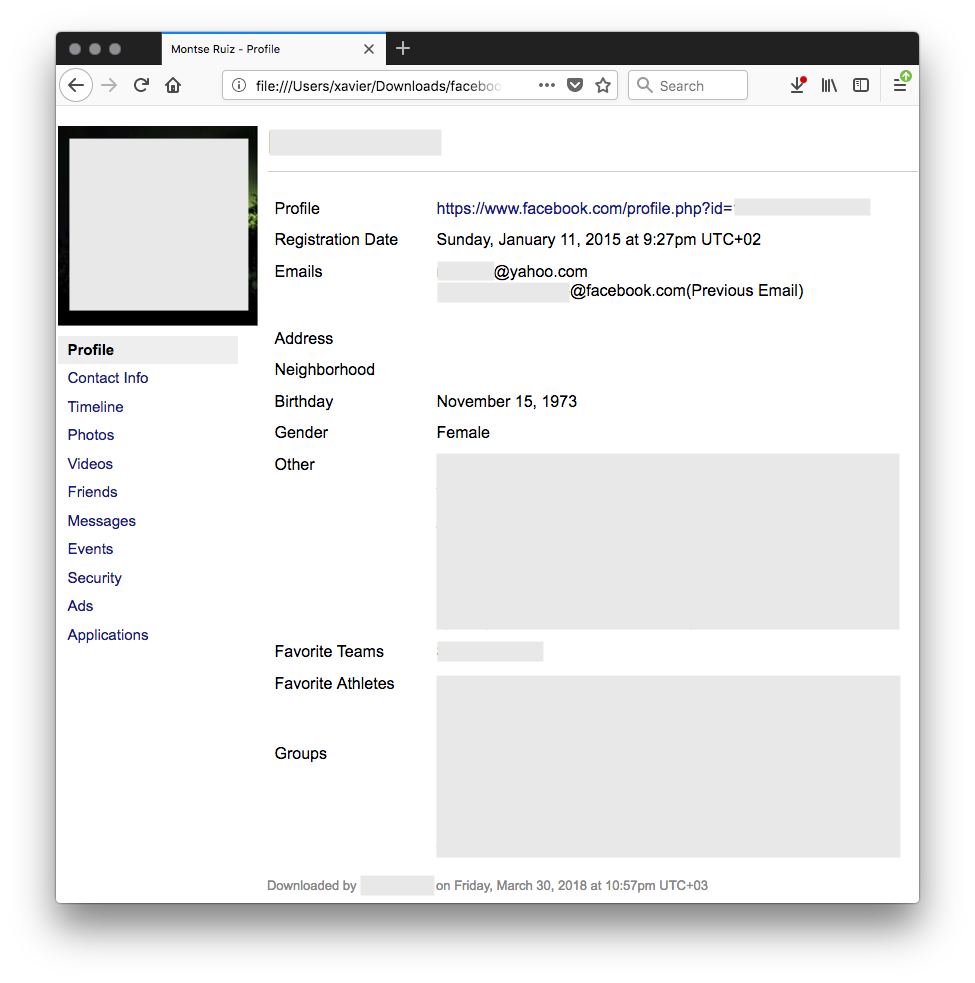The image size is (975, 983).
Task: Click the forward navigation arrow
Action: (x=109, y=85)
